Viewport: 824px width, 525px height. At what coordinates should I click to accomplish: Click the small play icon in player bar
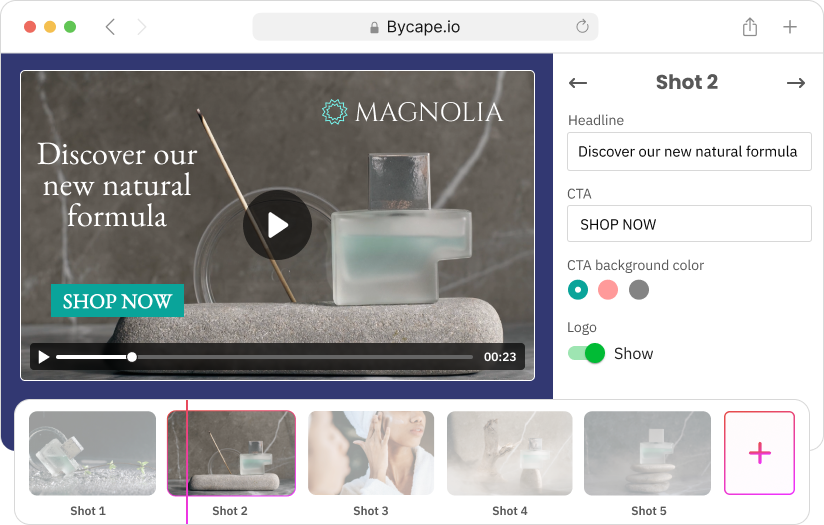(44, 357)
